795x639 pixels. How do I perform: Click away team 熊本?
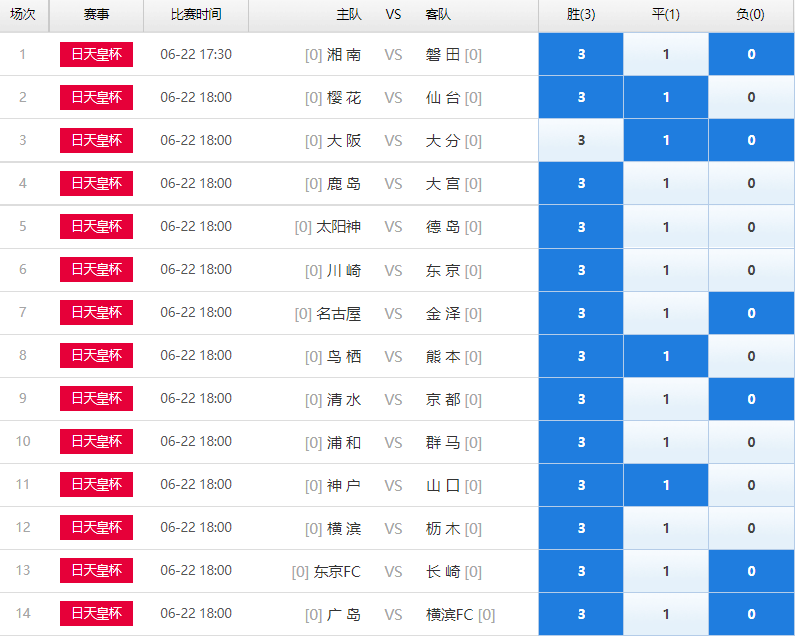point(443,357)
